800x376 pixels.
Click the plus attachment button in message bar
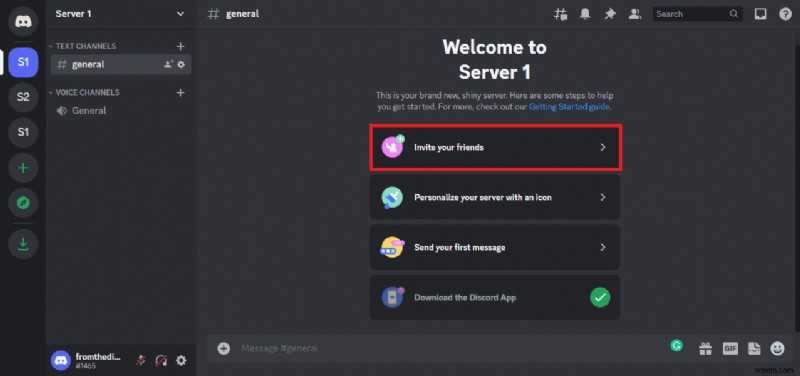point(223,348)
